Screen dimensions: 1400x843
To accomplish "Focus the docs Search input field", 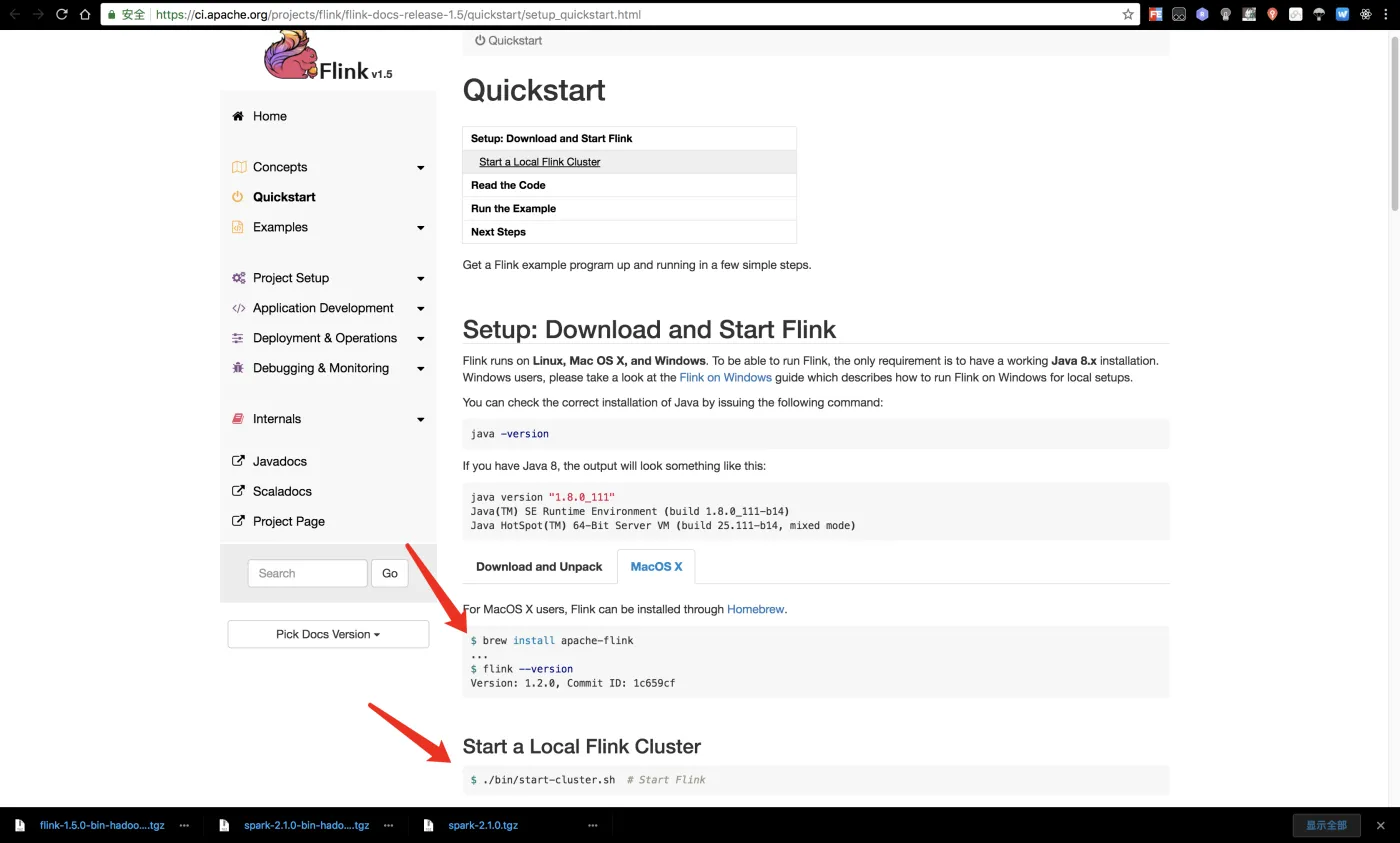I will point(307,573).
